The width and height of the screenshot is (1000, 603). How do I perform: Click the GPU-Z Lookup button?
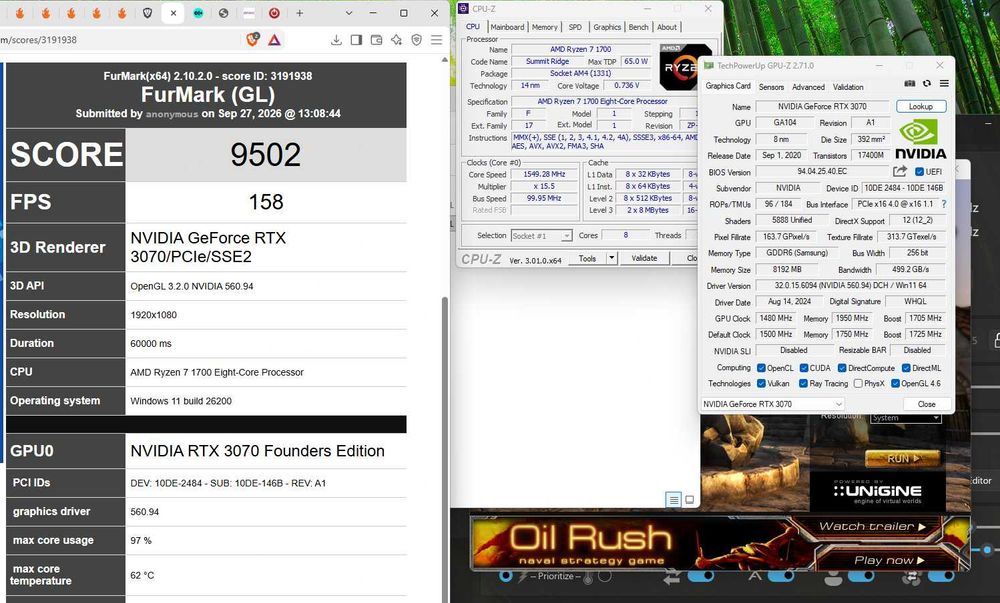pos(921,106)
